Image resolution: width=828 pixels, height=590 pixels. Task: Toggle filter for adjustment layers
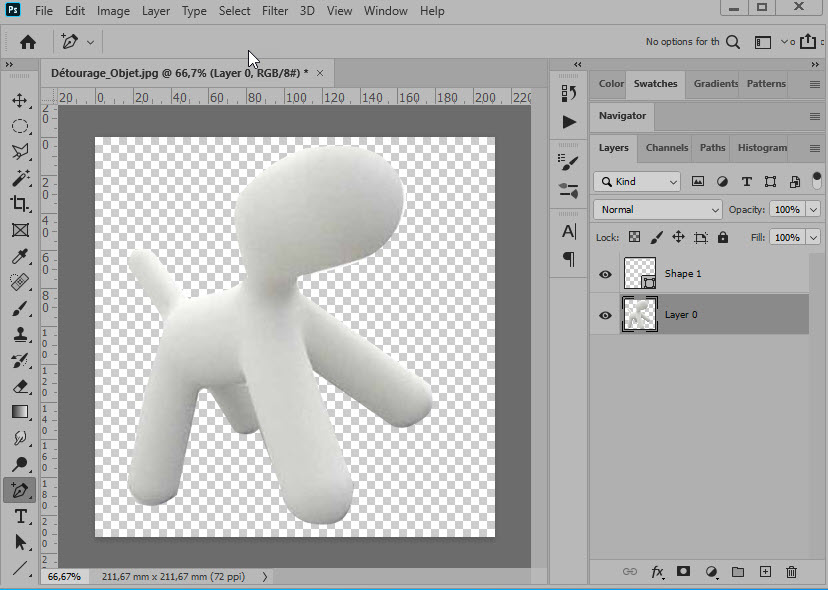722,182
